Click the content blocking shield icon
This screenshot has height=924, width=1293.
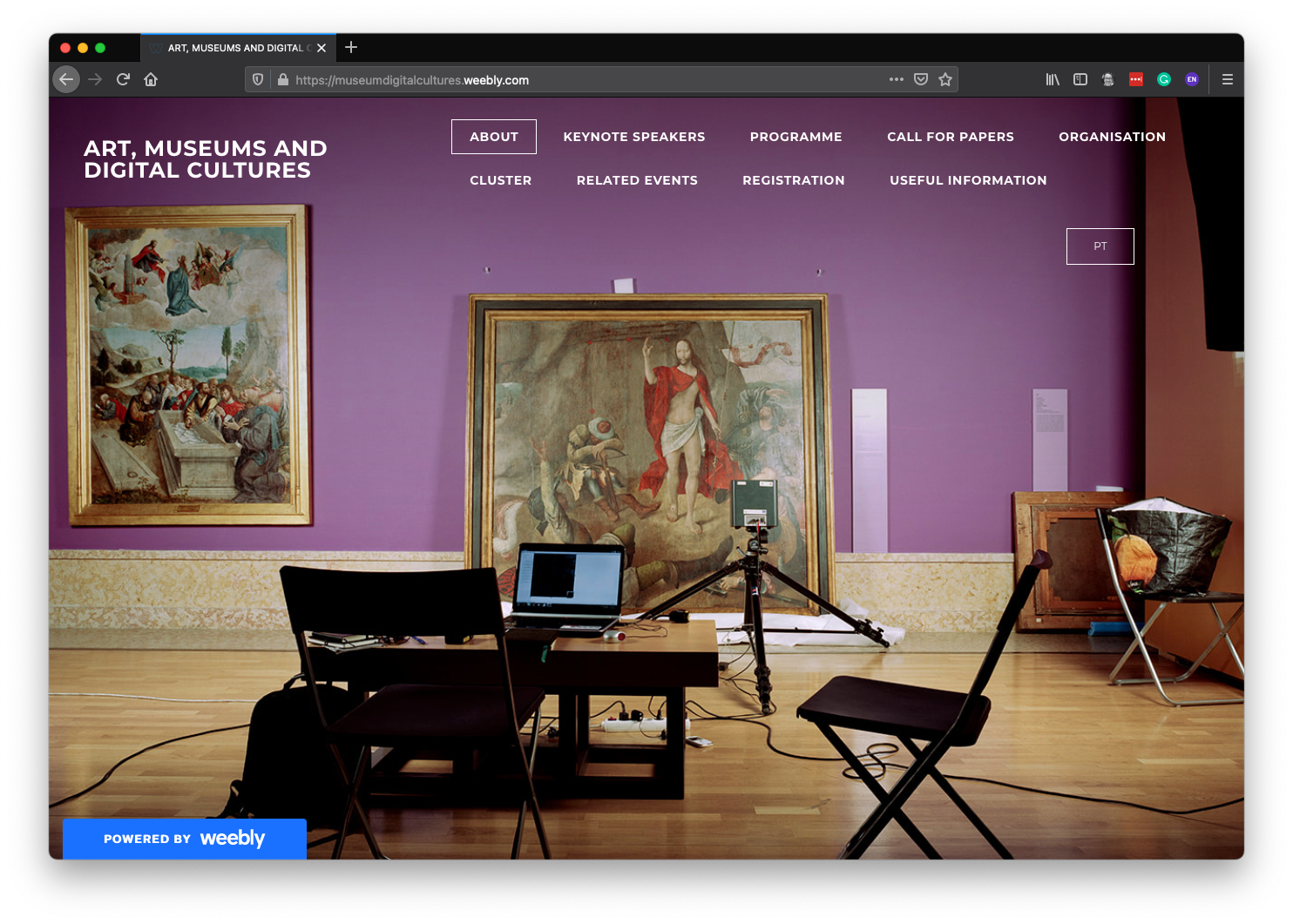[x=257, y=79]
